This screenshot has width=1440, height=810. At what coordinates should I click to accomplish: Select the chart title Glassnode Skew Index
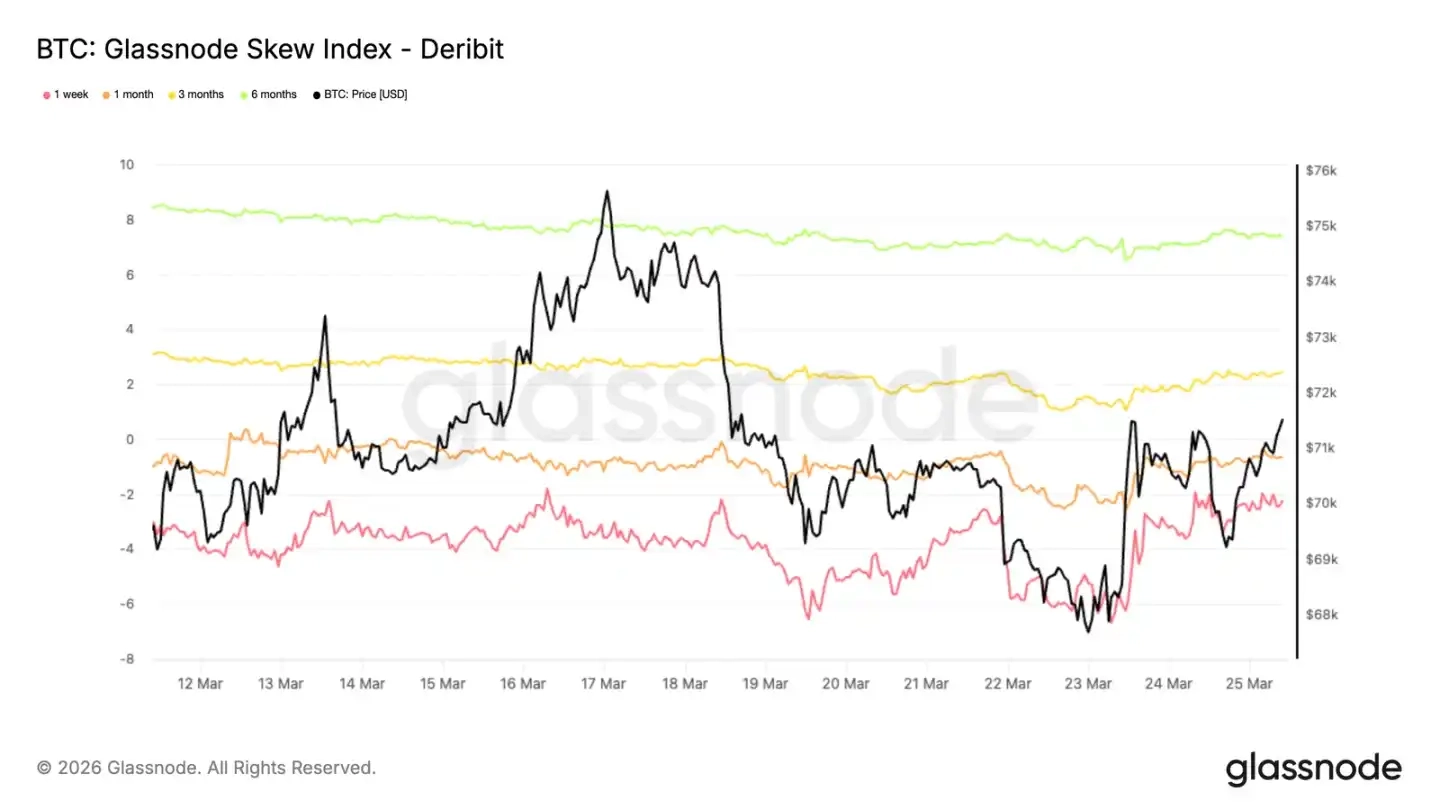pyautogui.click(x=270, y=48)
